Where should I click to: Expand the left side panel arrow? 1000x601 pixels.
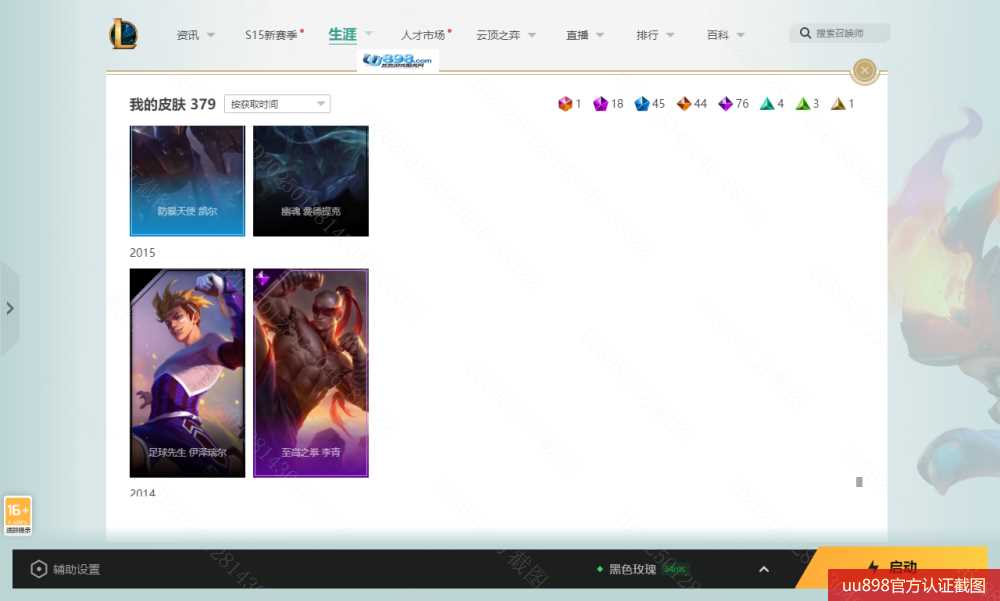tap(10, 308)
